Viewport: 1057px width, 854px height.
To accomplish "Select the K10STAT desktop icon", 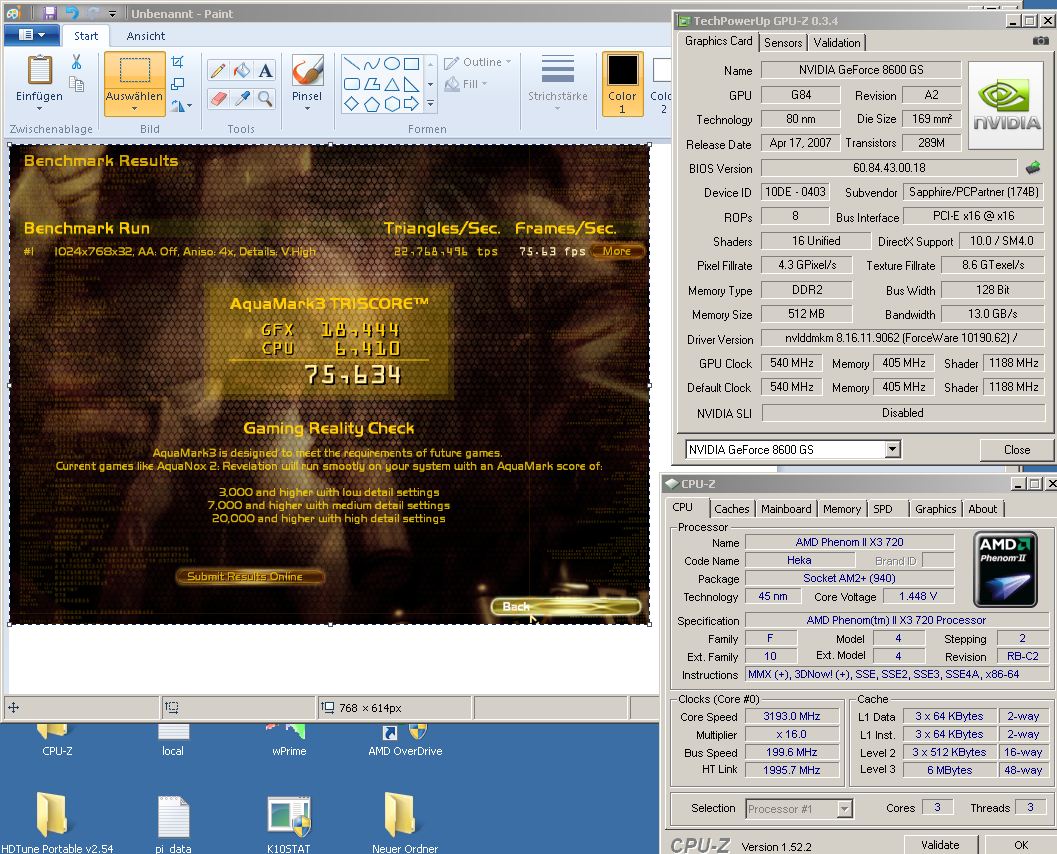I will pos(289,825).
